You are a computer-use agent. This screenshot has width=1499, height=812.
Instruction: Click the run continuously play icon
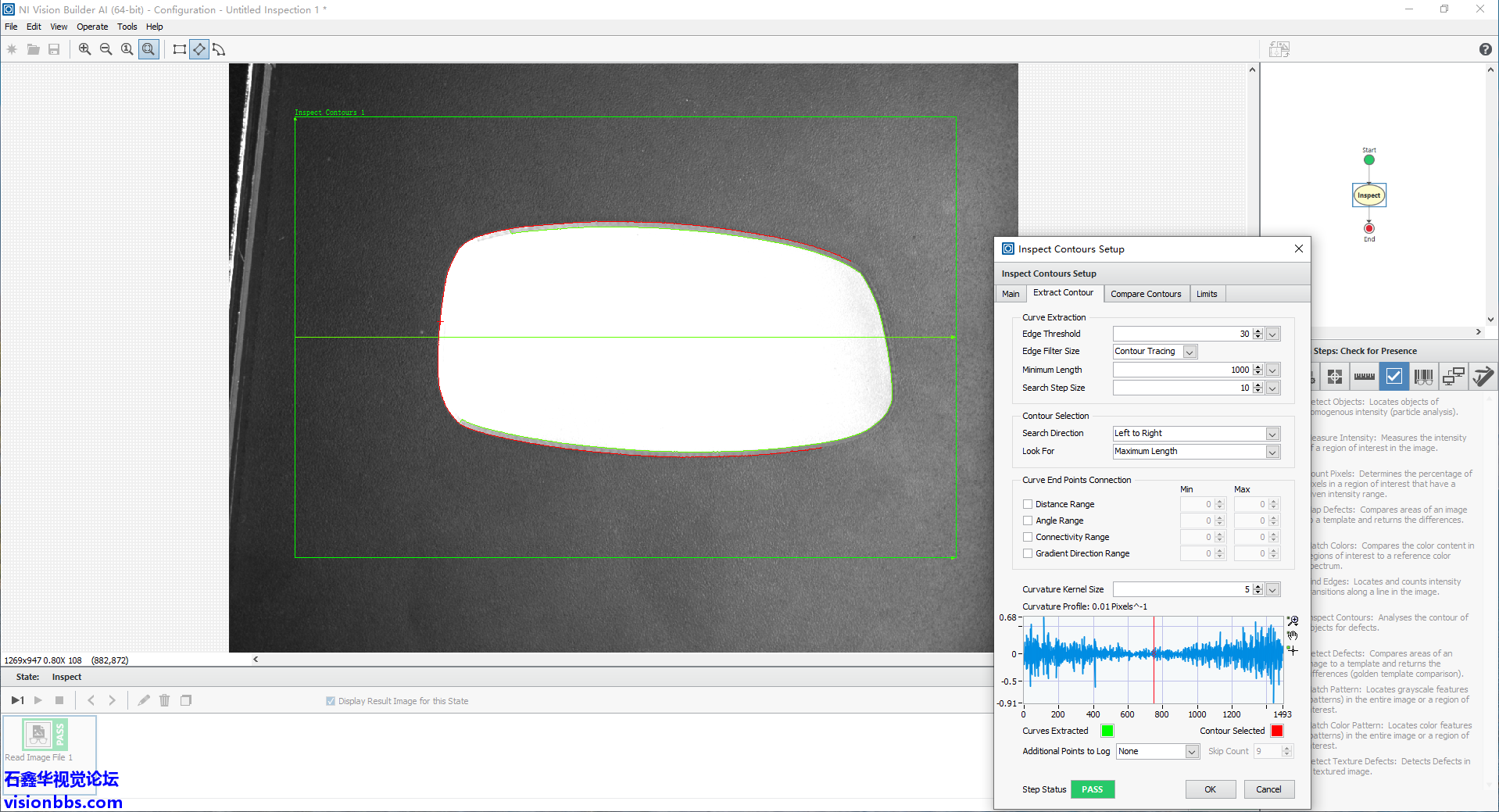[38, 700]
